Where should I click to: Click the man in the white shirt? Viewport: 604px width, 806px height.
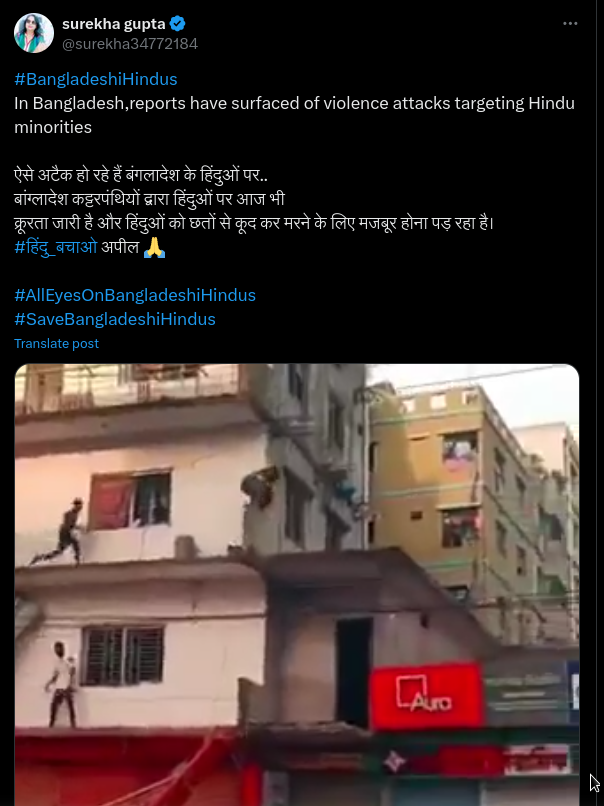click(x=62, y=684)
